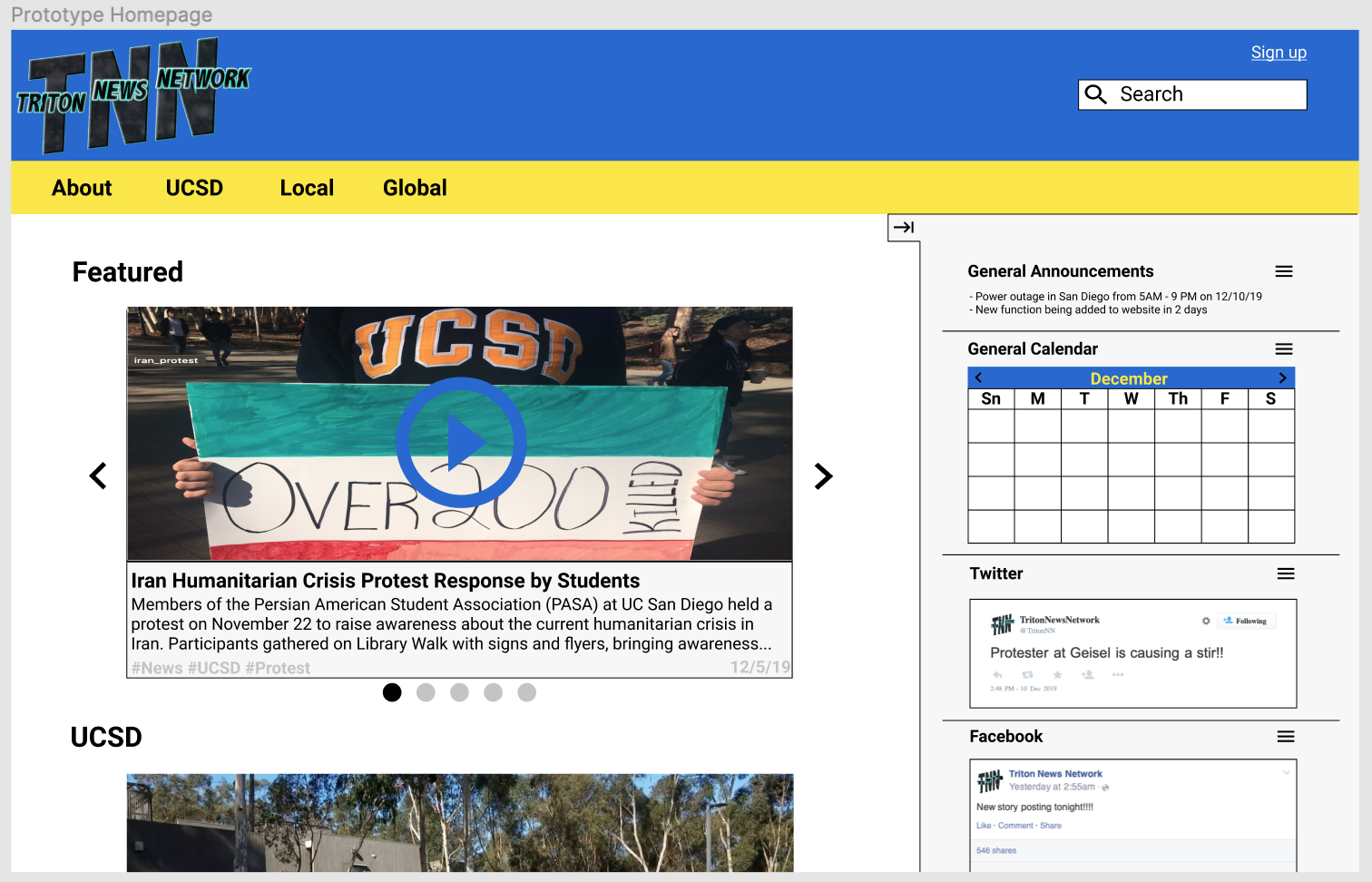The image size is (1372, 882).
Task: Click the Comment link on Facebook post
Action: pyautogui.click(x=1015, y=826)
